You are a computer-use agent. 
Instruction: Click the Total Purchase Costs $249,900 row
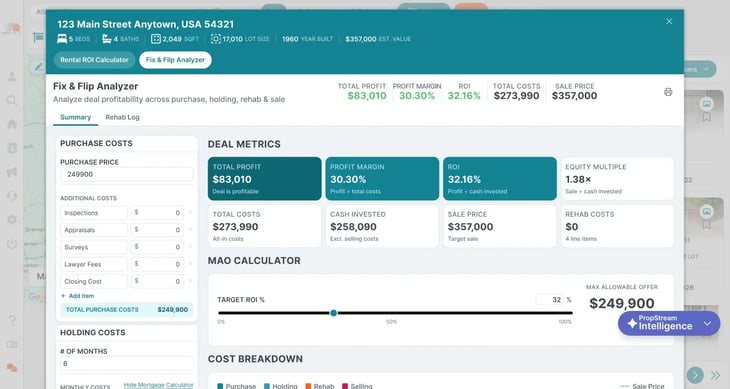(127, 309)
